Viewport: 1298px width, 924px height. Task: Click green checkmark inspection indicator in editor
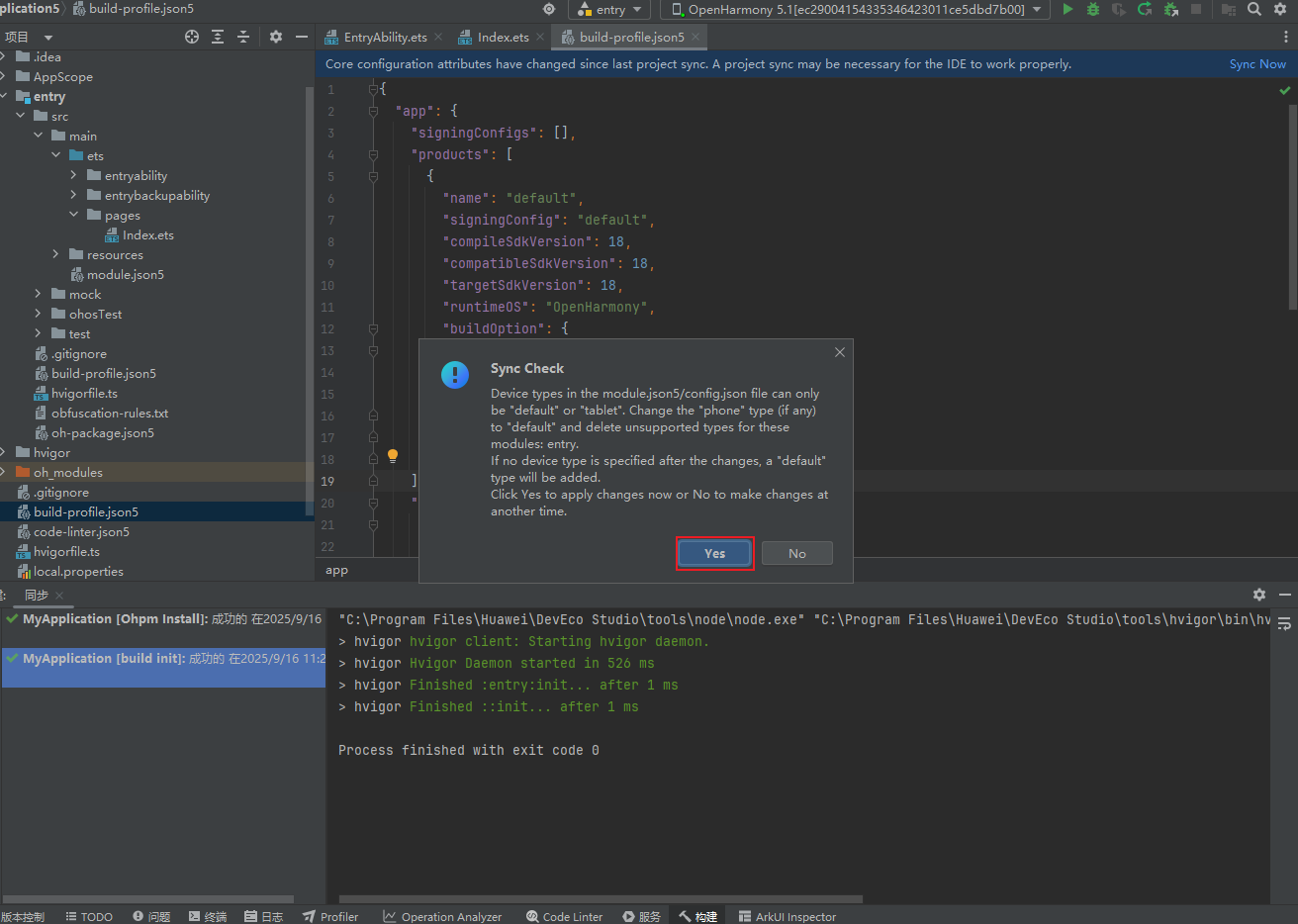tap(1285, 90)
